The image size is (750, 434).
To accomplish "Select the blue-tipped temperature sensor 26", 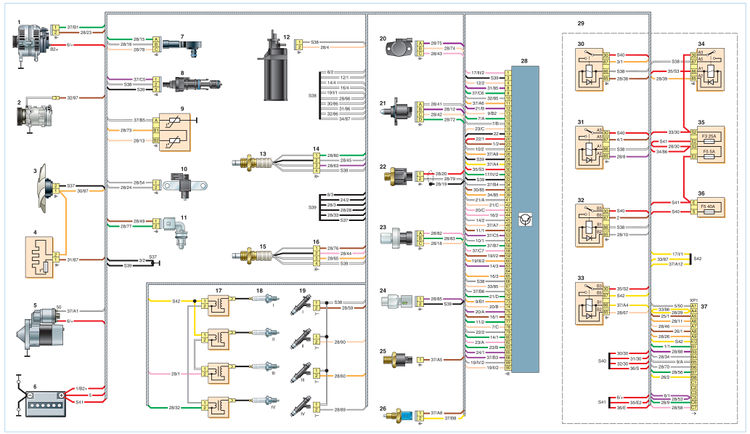I will pos(400,415).
